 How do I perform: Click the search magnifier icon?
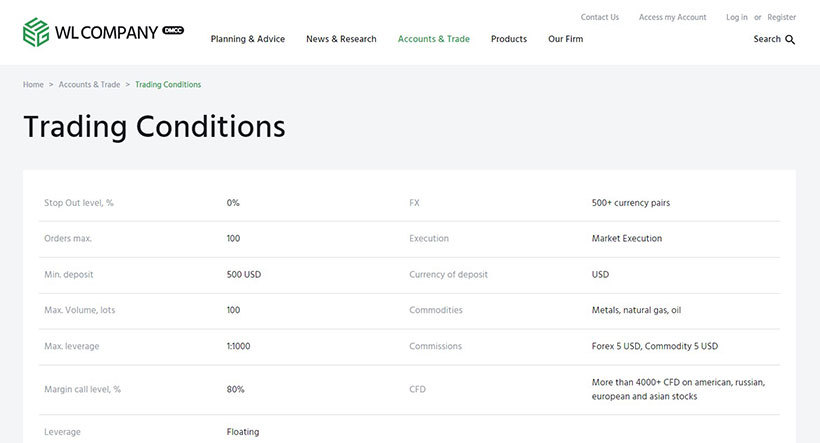[x=790, y=40]
